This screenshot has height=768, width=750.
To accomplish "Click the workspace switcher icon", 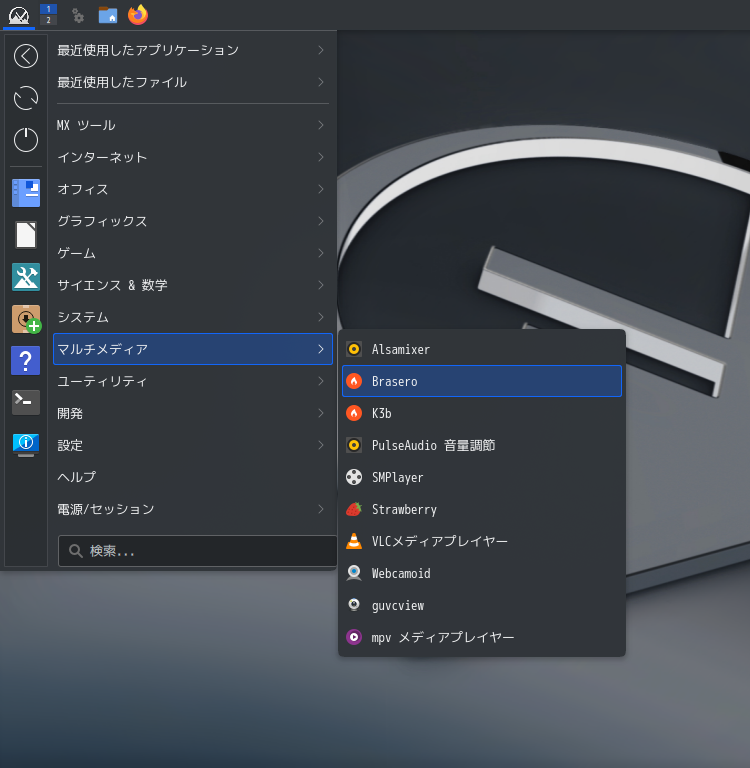I will click(x=48, y=14).
